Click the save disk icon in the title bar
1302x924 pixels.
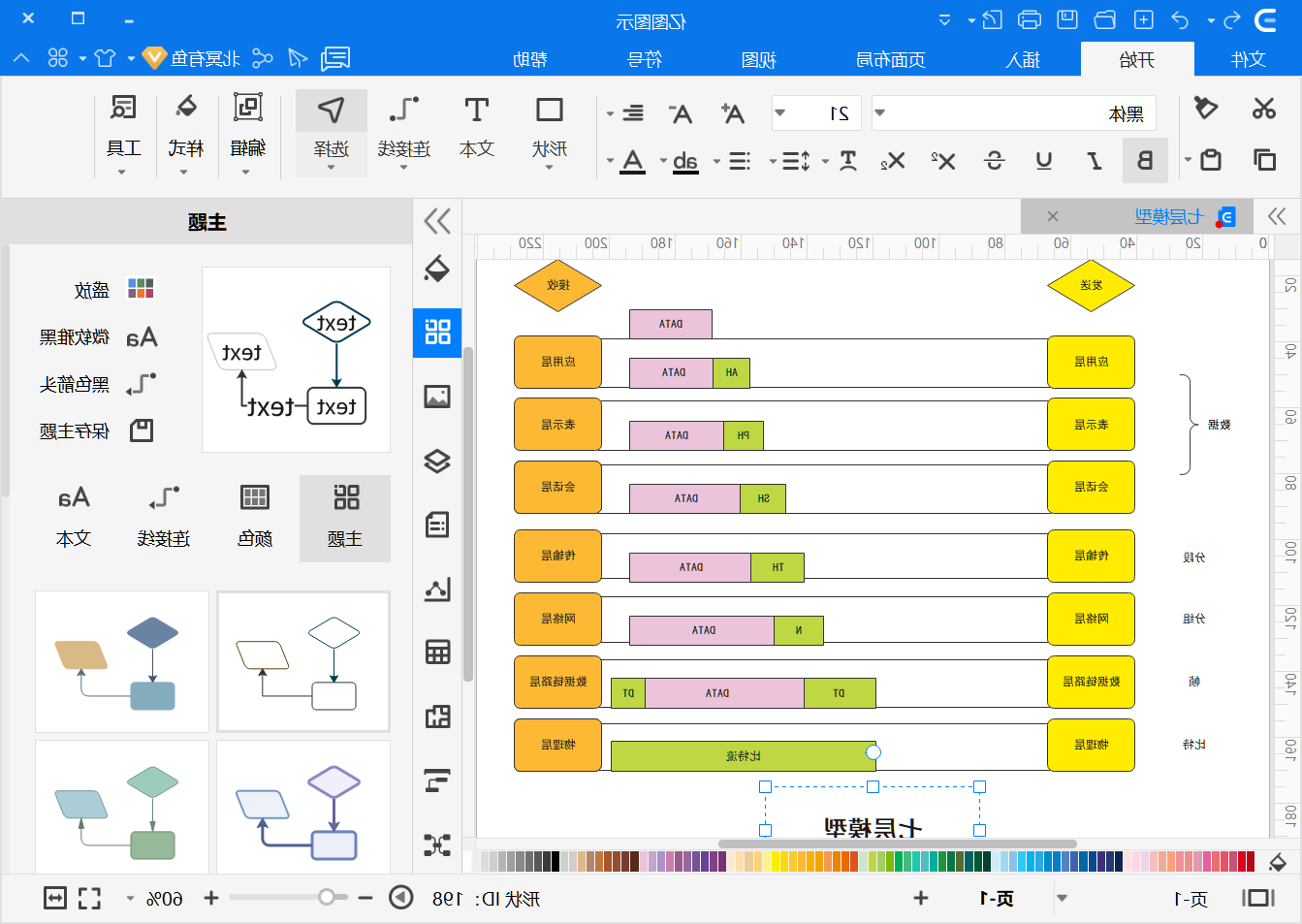(x=1067, y=19)
